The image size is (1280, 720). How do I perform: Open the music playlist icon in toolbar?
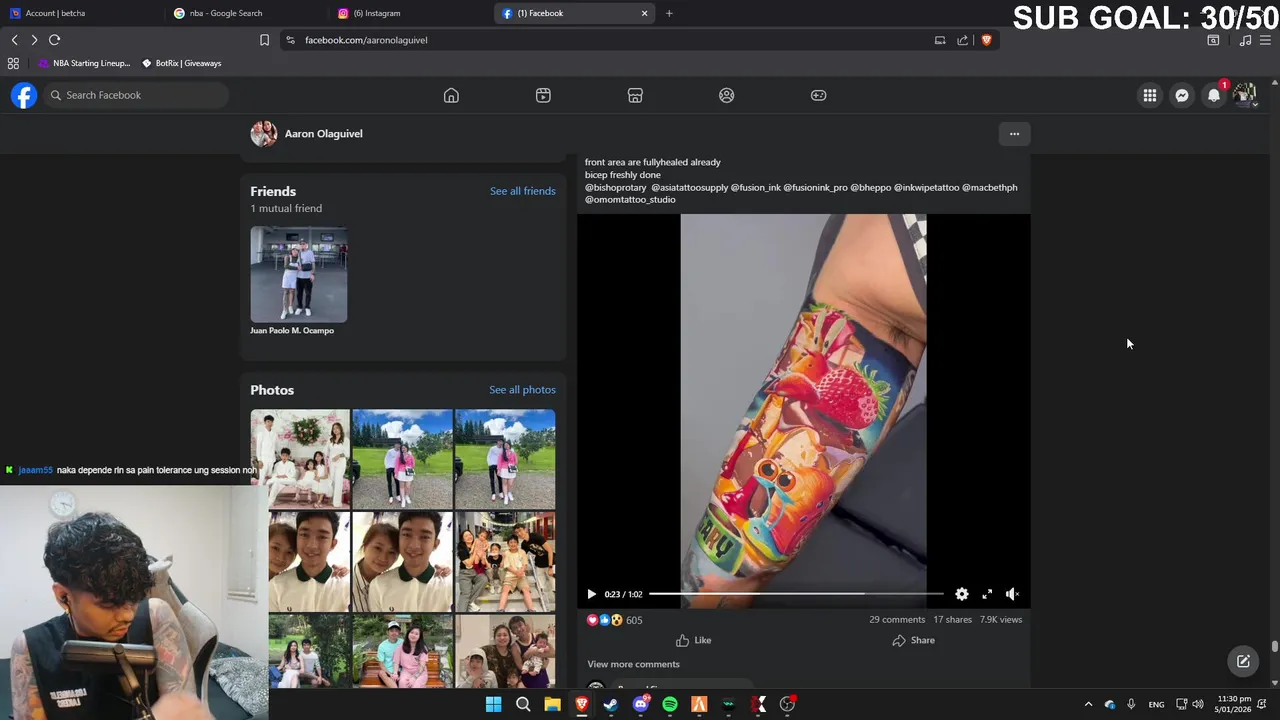[1245, 40]
